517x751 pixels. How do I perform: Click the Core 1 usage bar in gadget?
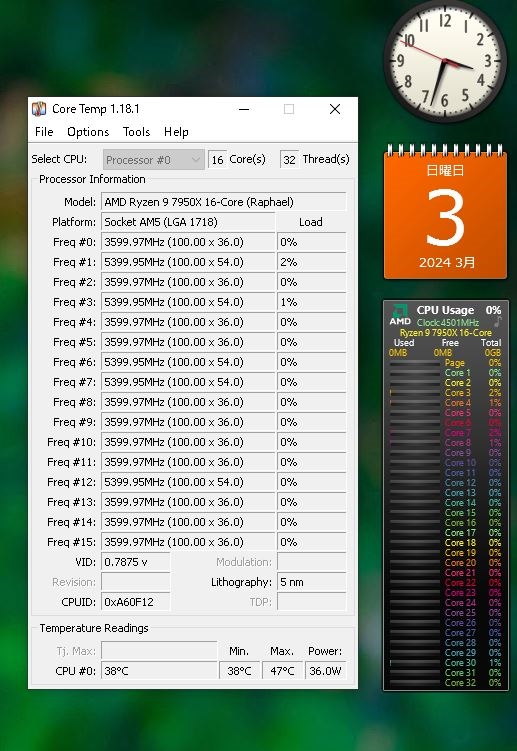pos(415,373)
